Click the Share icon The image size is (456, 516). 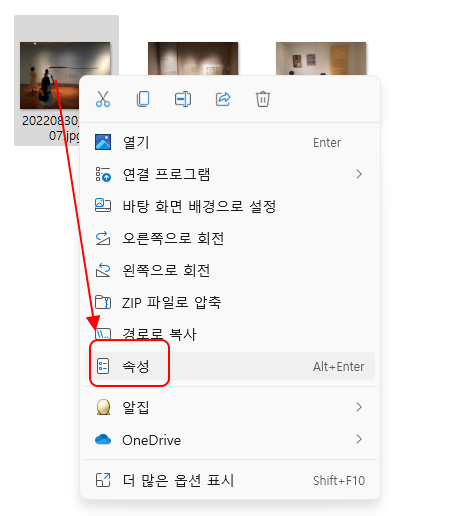223,99
